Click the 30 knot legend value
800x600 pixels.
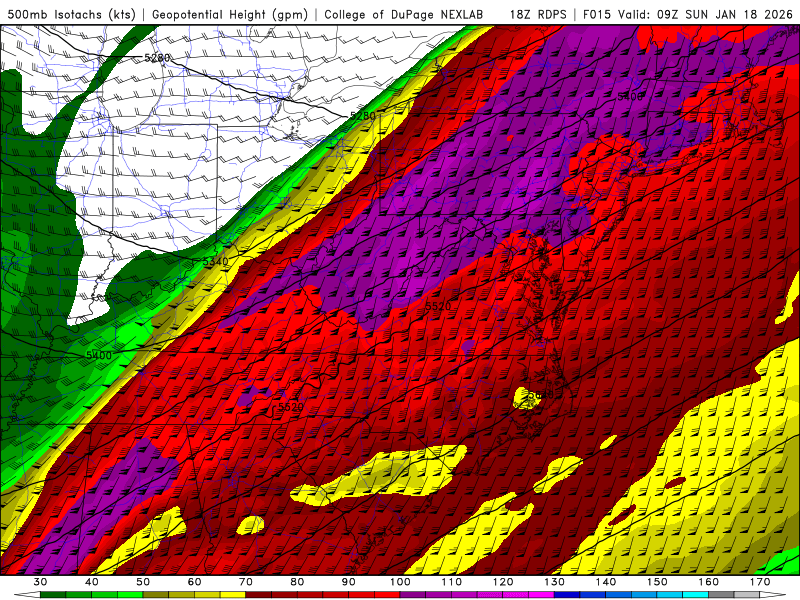click(x=40, y=582)
